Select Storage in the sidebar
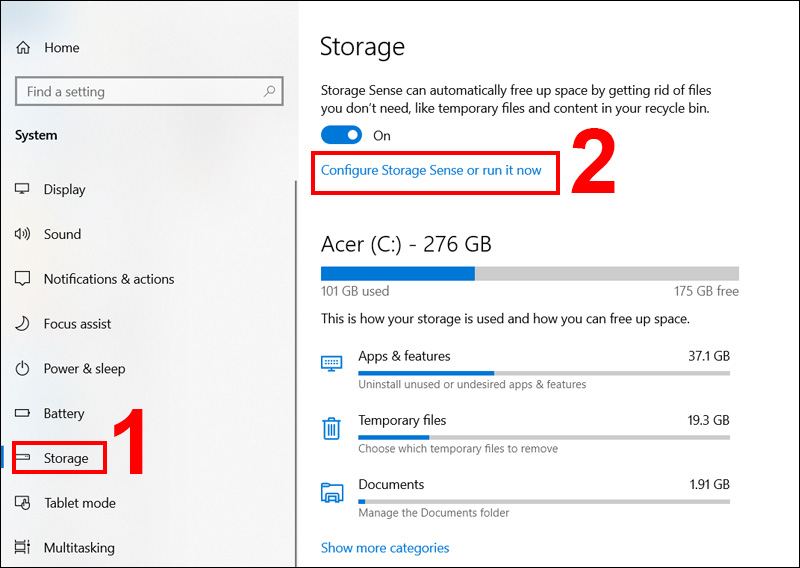 pos(66,458)
